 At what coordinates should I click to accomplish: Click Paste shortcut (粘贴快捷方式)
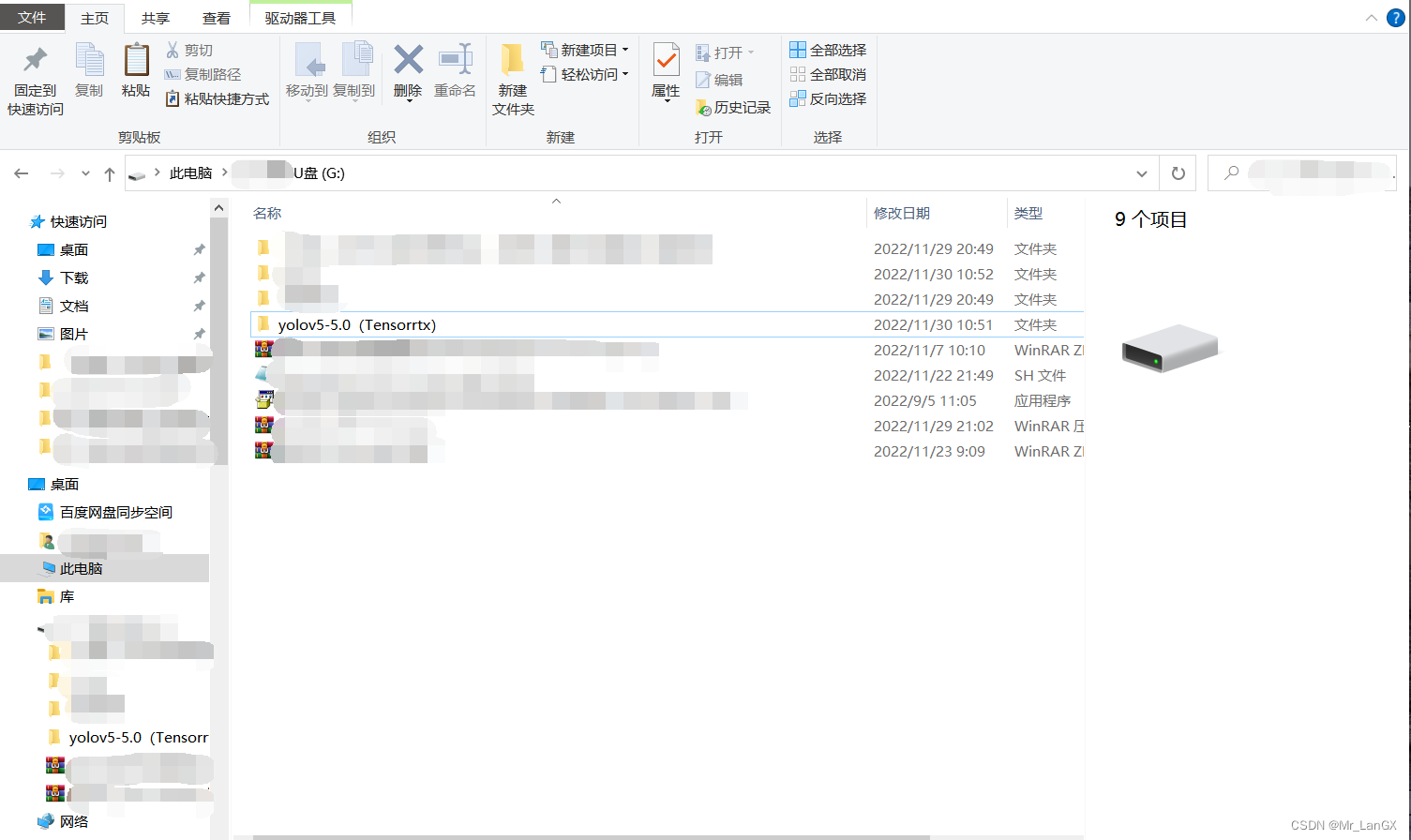point(218,98)
